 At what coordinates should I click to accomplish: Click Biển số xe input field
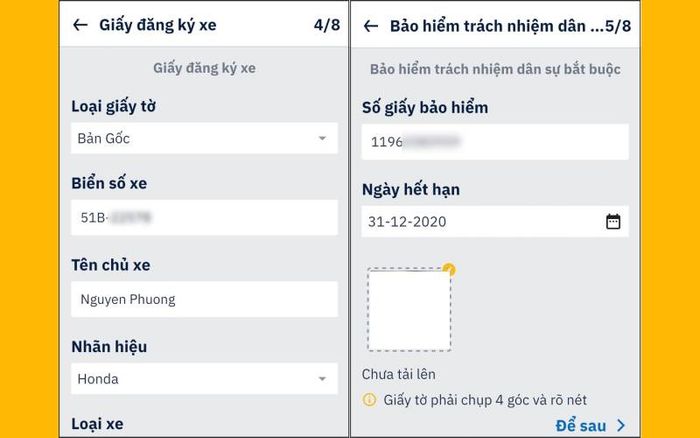204,217
